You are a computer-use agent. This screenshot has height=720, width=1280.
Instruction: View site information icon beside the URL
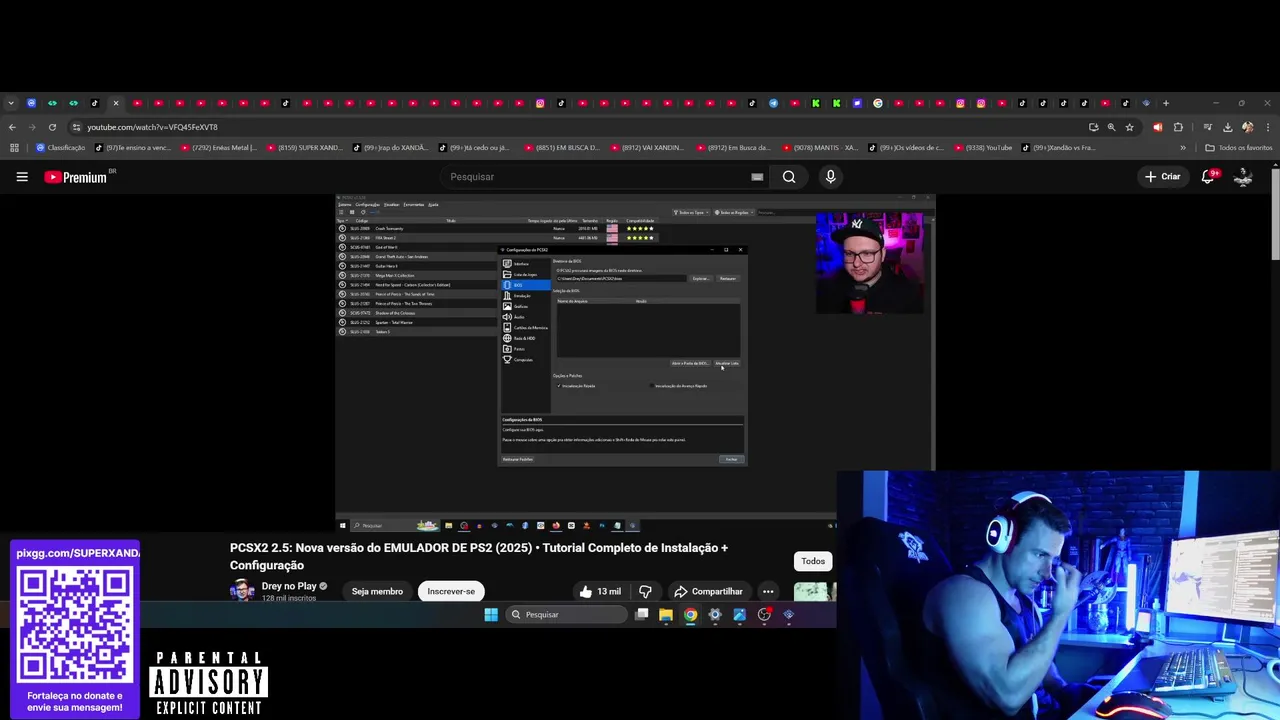pos(76,127)
